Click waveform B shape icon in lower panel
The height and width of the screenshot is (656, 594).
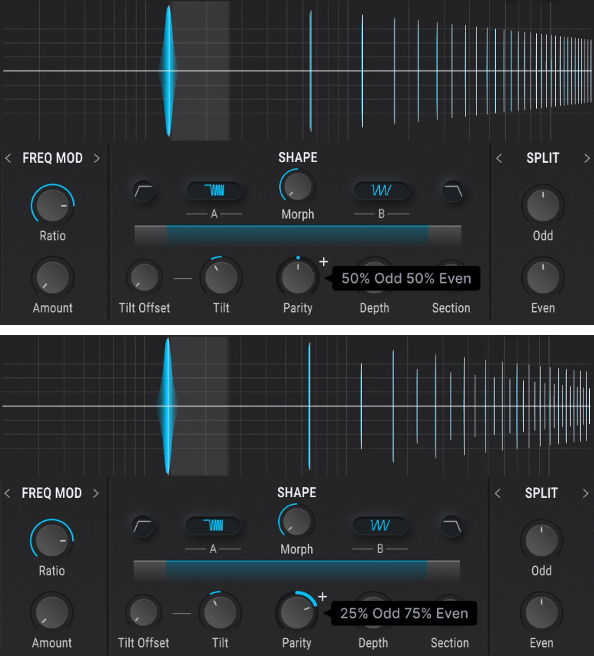click(x=380, y=525)
